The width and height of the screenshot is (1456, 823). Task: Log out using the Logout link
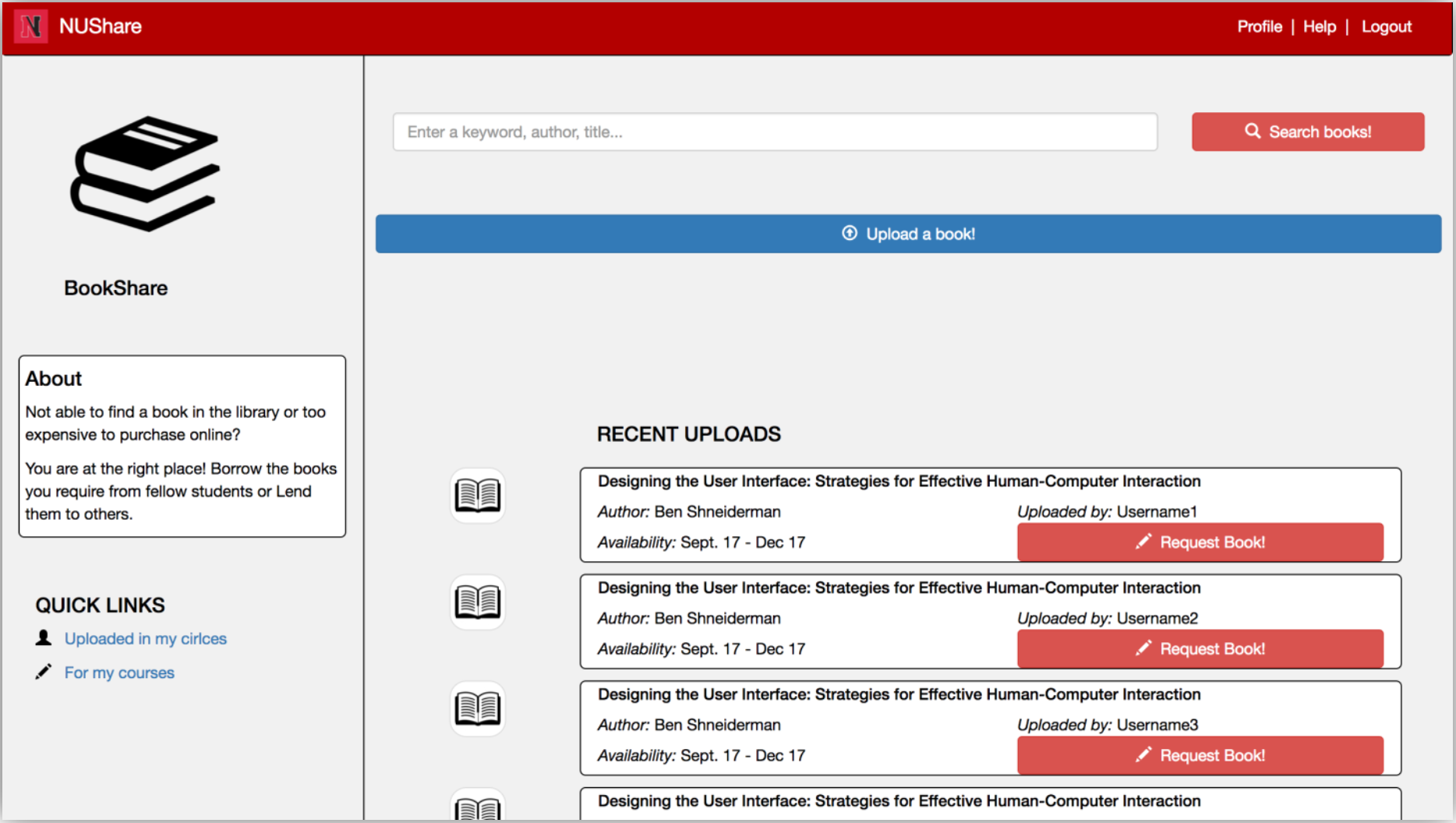click(x=1387, y=26)
